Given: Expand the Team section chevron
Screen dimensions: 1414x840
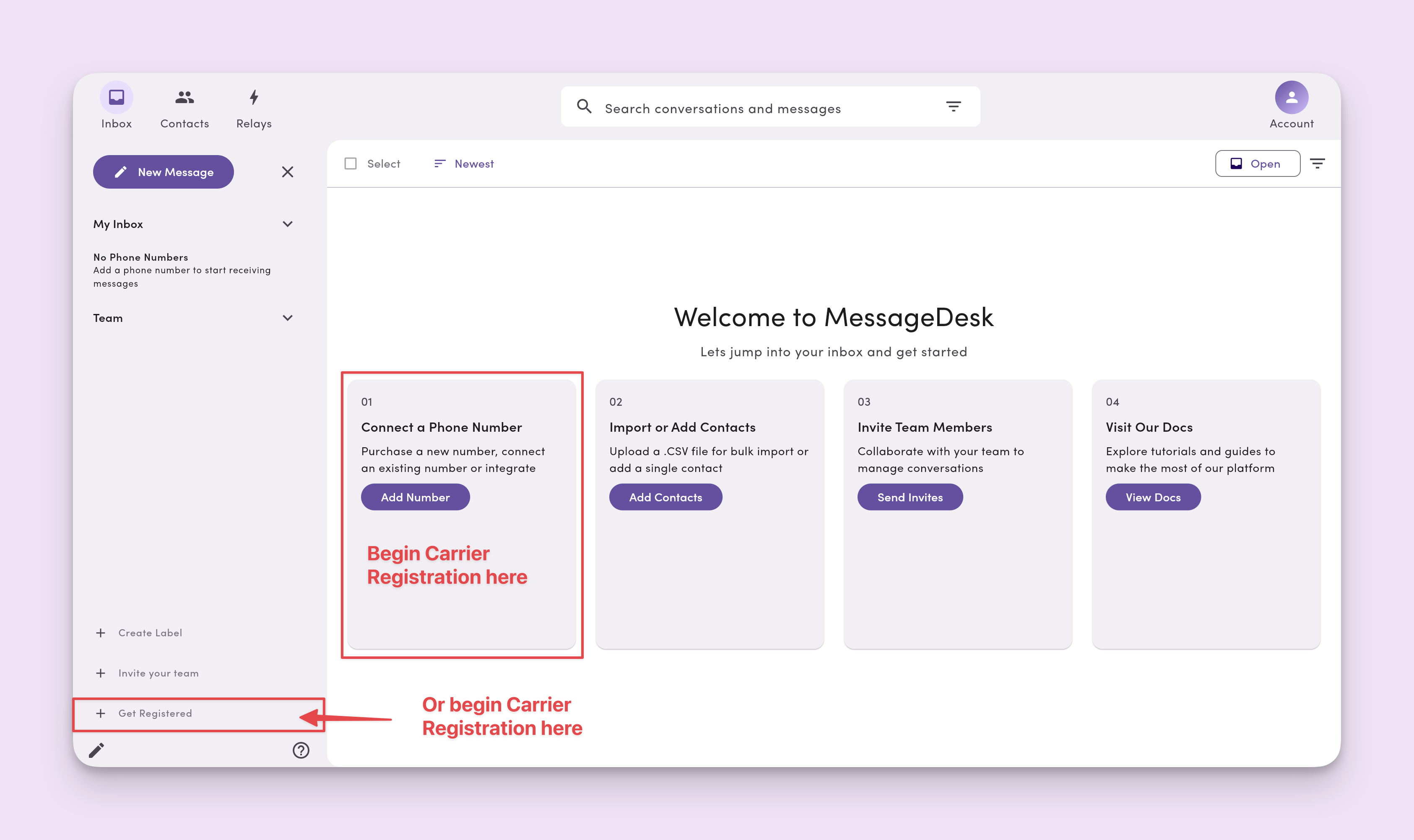Looking at the screenshot, I should (x=288, y=318).
